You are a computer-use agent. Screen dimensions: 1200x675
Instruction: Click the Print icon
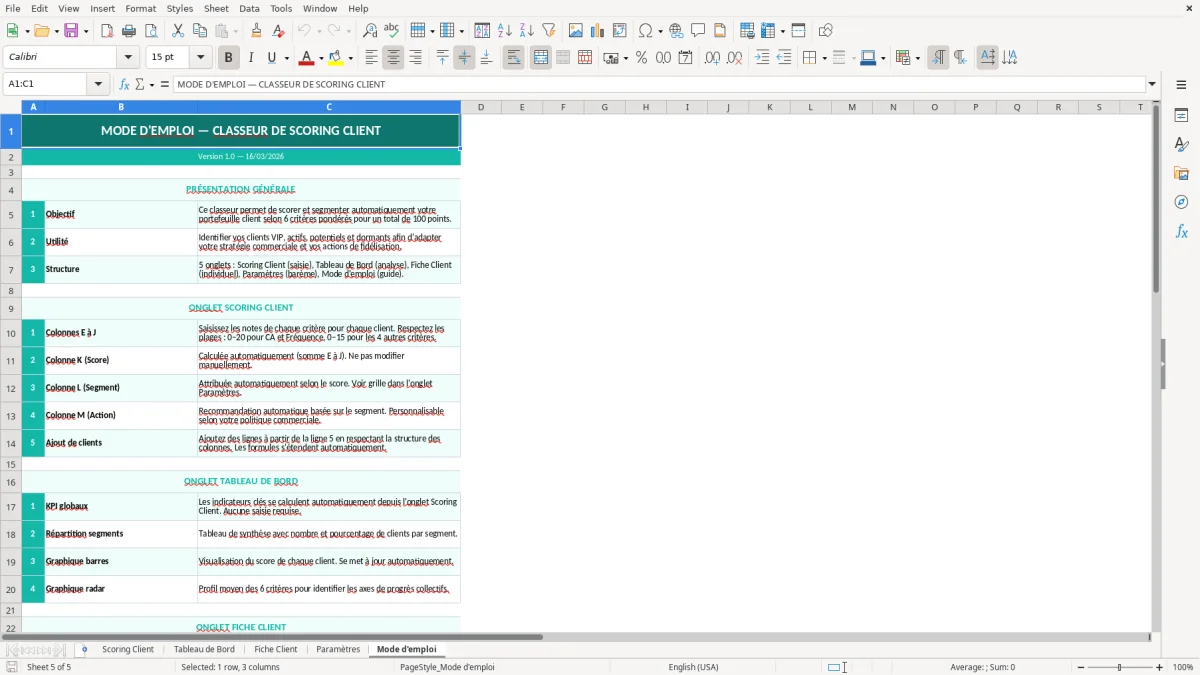tap(129, 31)
